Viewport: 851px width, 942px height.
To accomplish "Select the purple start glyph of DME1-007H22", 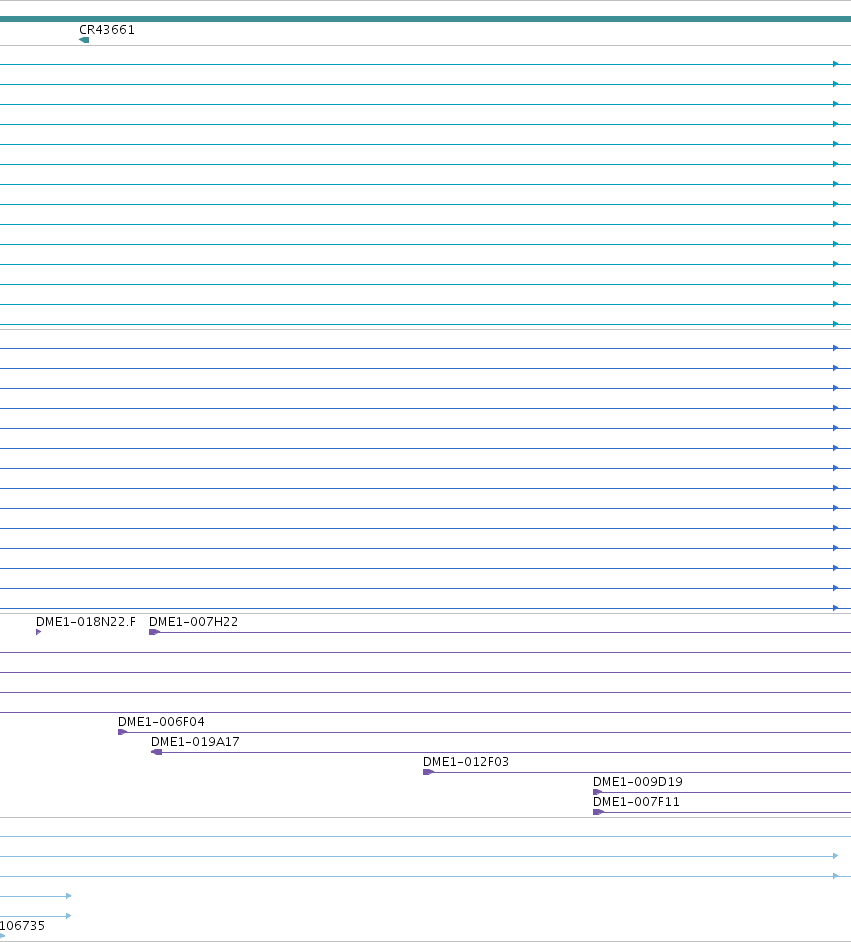I will (x=154, y=632).
